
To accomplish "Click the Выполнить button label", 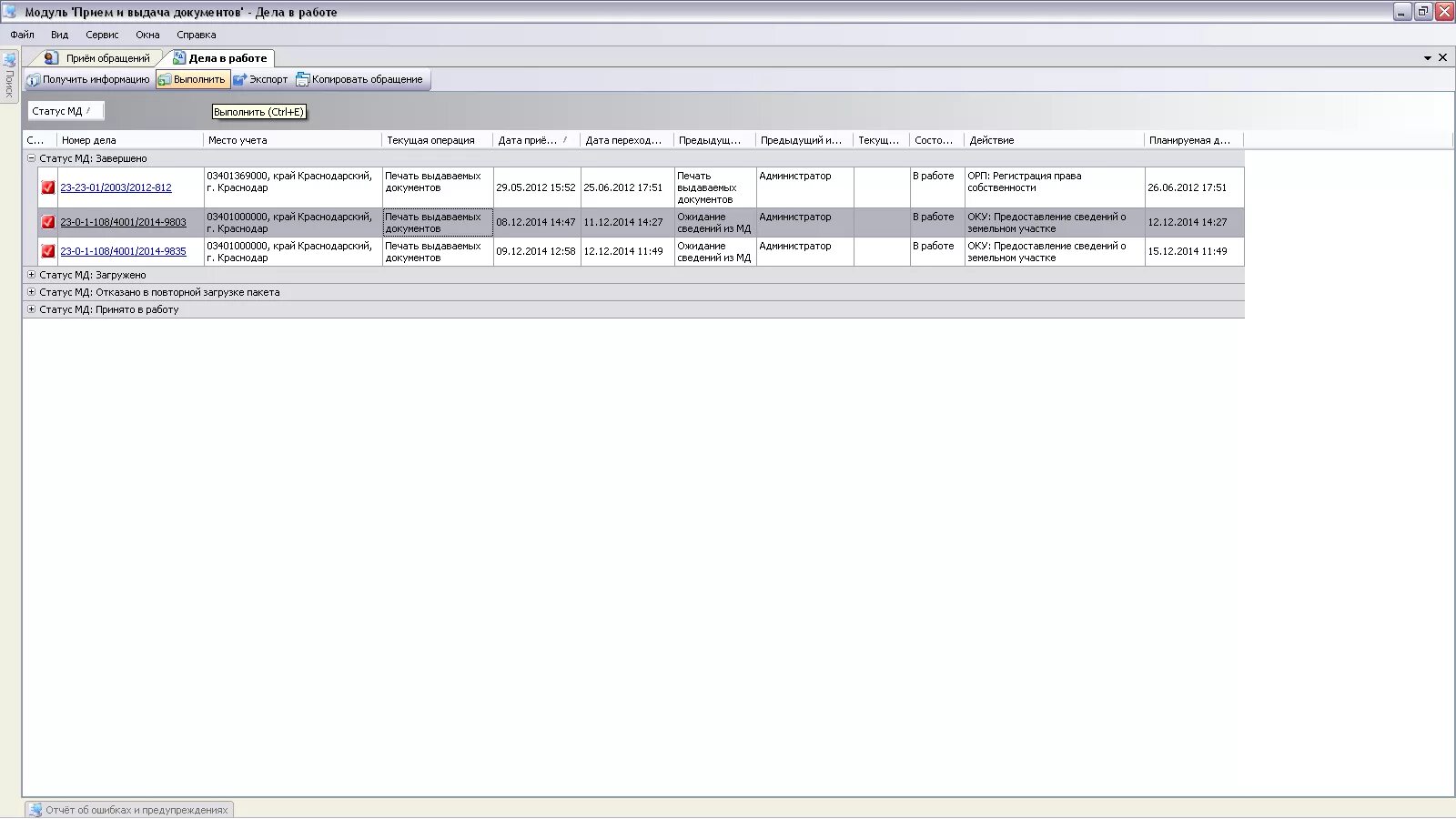I will point(199,80).
